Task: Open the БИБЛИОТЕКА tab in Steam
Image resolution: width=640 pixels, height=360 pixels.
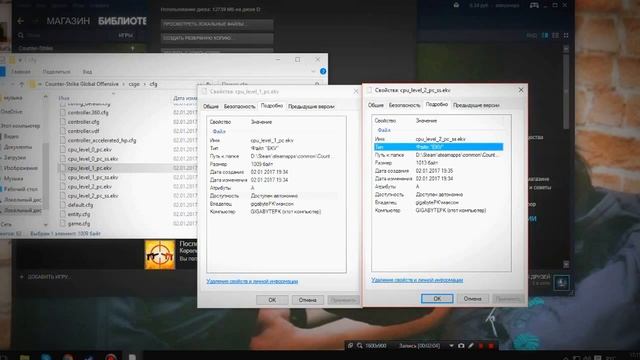Action: (x=122, y=21)
